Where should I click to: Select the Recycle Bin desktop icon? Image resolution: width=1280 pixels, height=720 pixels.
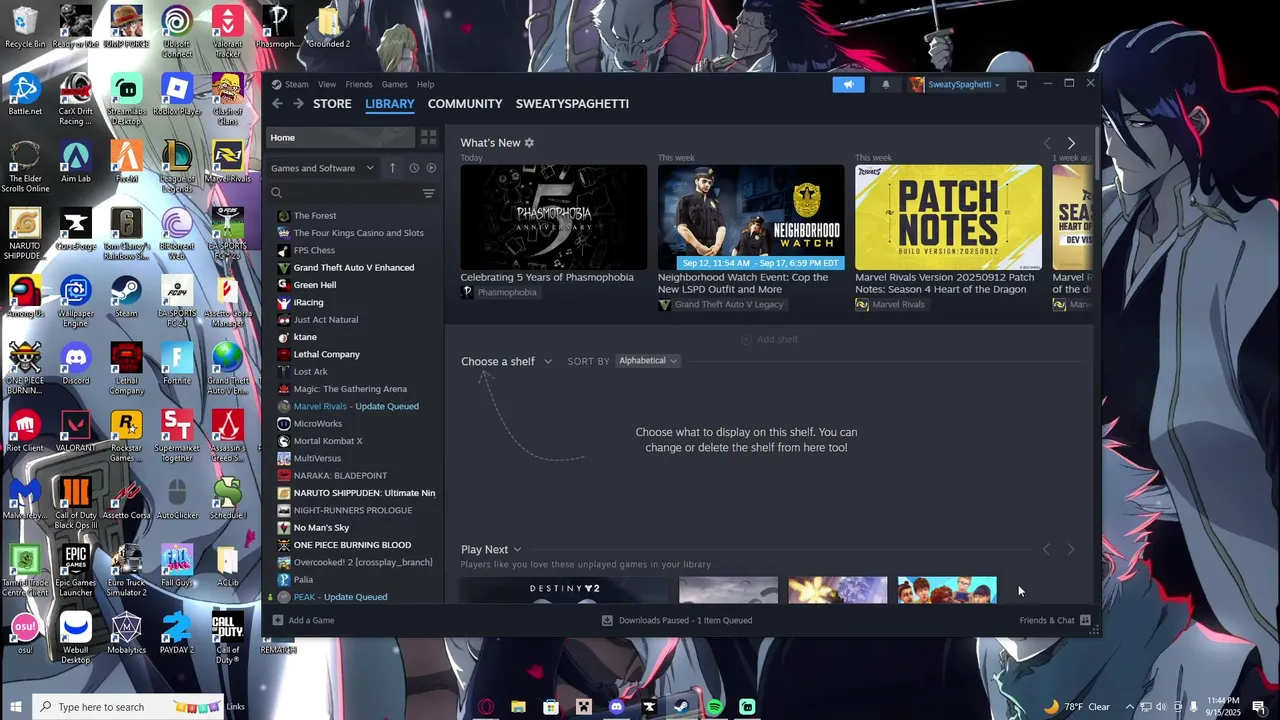pos(25,27)
